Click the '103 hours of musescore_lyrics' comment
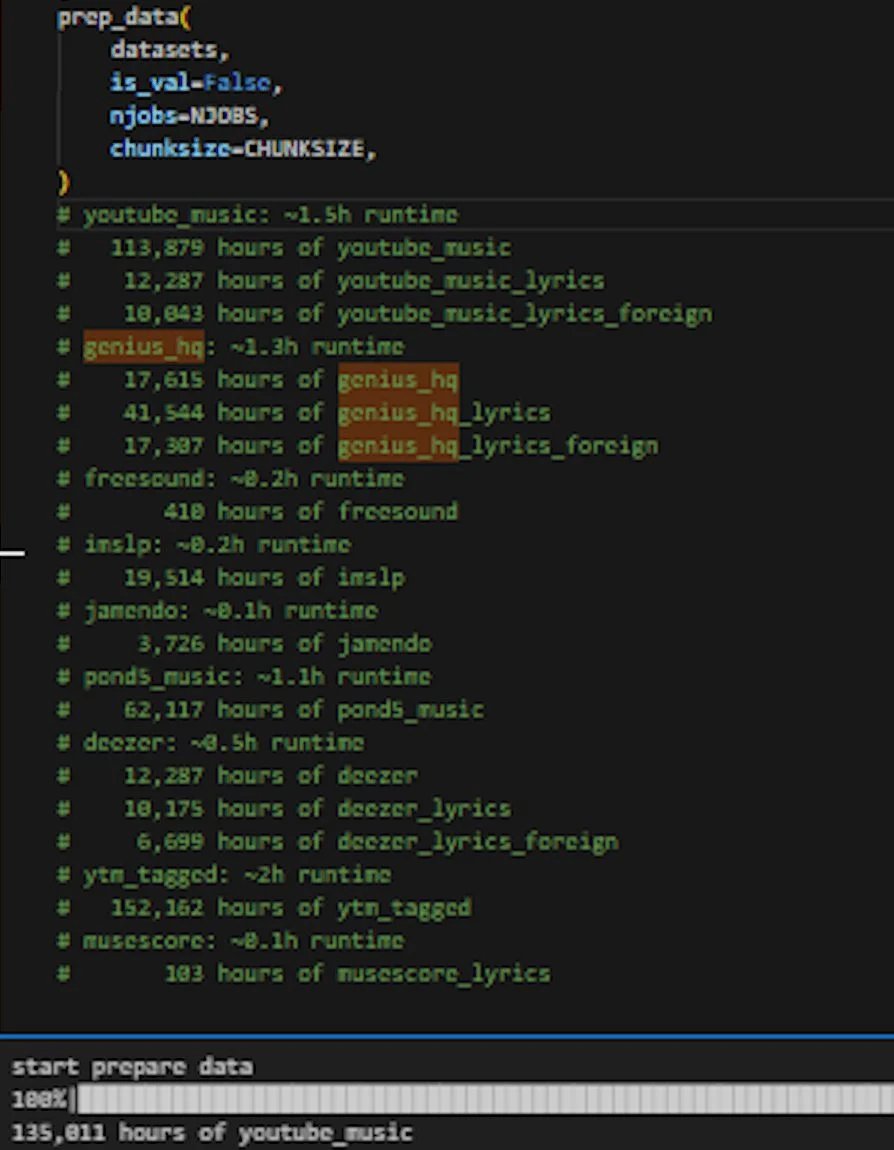The width and height of the screenshot is (894, 1150). click(304, 974)
